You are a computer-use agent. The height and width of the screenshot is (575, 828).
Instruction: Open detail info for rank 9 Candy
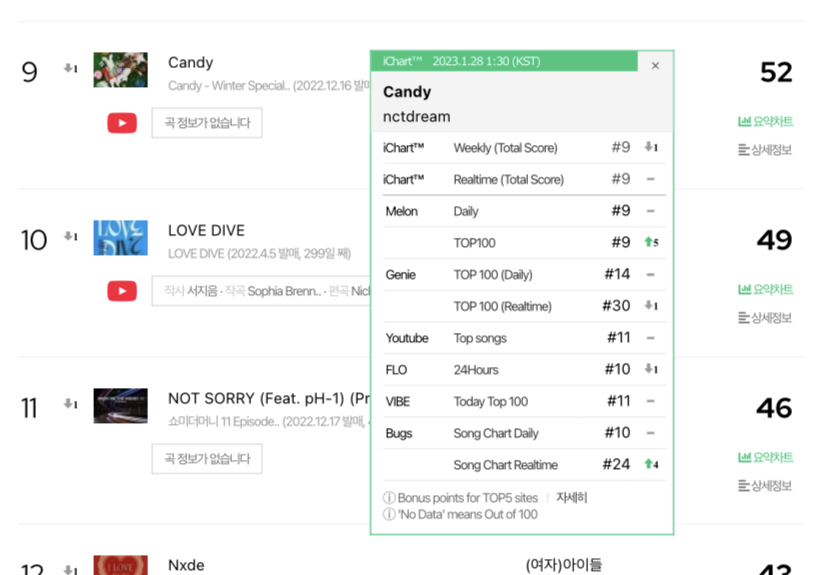coord(765,150)
